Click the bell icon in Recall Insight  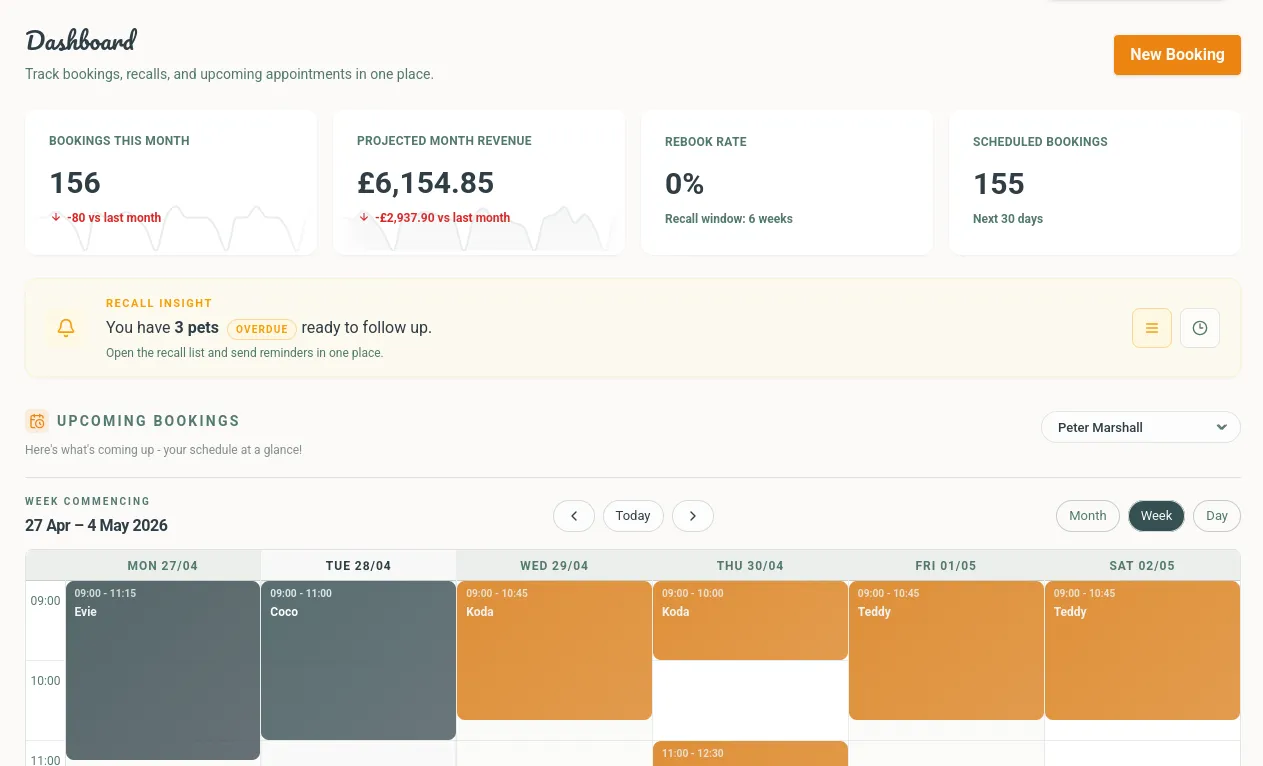(66, 328)
